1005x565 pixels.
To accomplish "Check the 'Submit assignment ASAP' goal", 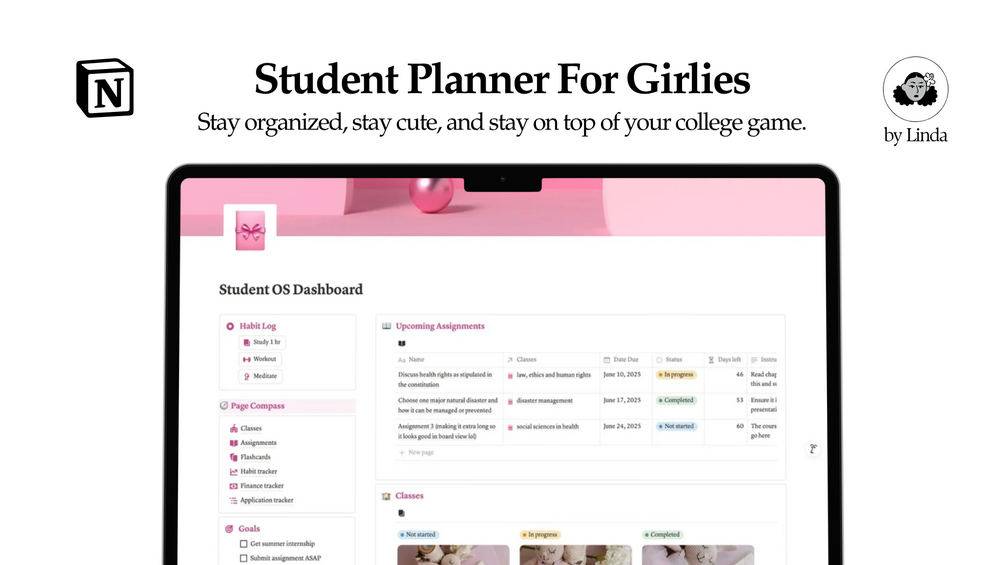I will 243,558.
